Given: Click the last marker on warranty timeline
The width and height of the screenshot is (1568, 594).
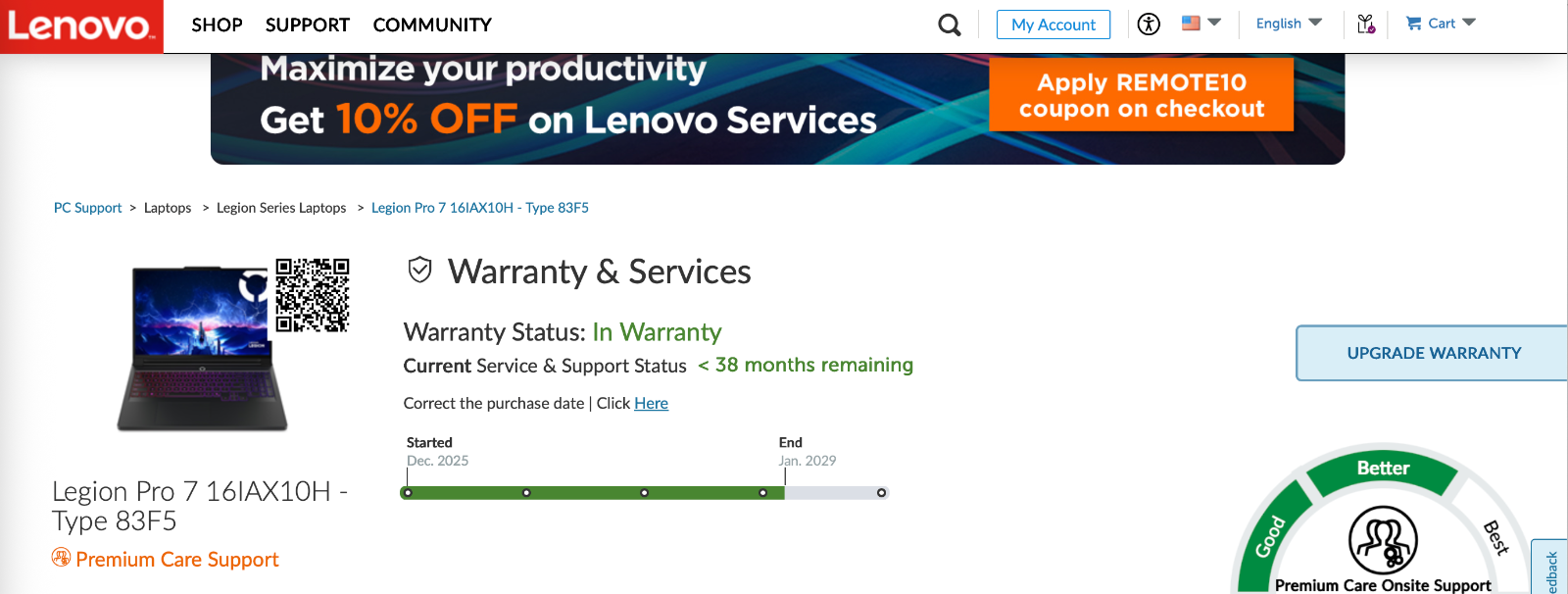Looking at the screenshot, I should 881,493.
